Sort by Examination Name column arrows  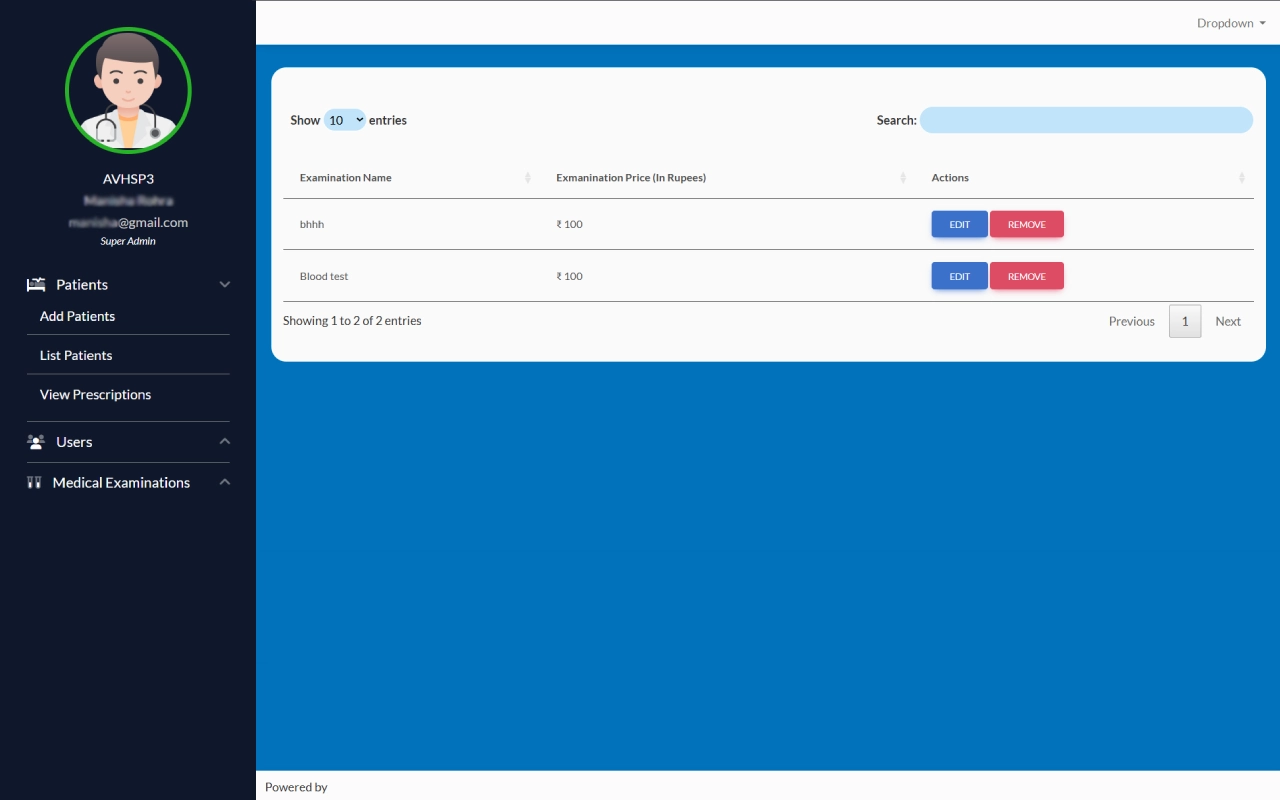pos(528,178)
